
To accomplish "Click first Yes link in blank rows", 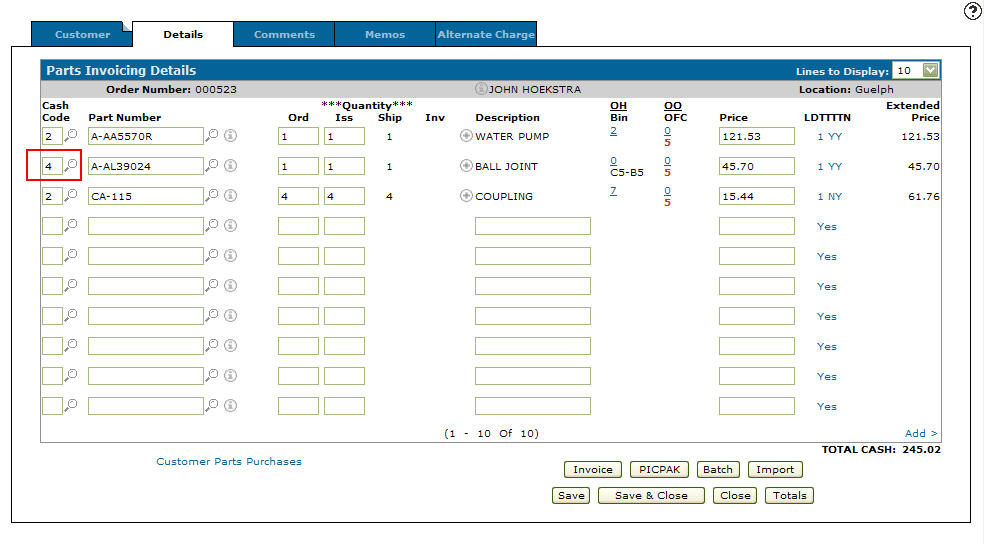I will tap(826, 227).
